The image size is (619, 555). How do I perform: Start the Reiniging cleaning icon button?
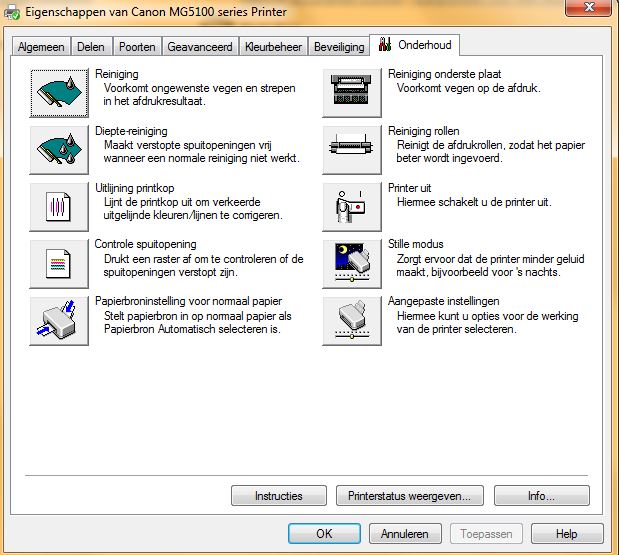click(59, 93)
